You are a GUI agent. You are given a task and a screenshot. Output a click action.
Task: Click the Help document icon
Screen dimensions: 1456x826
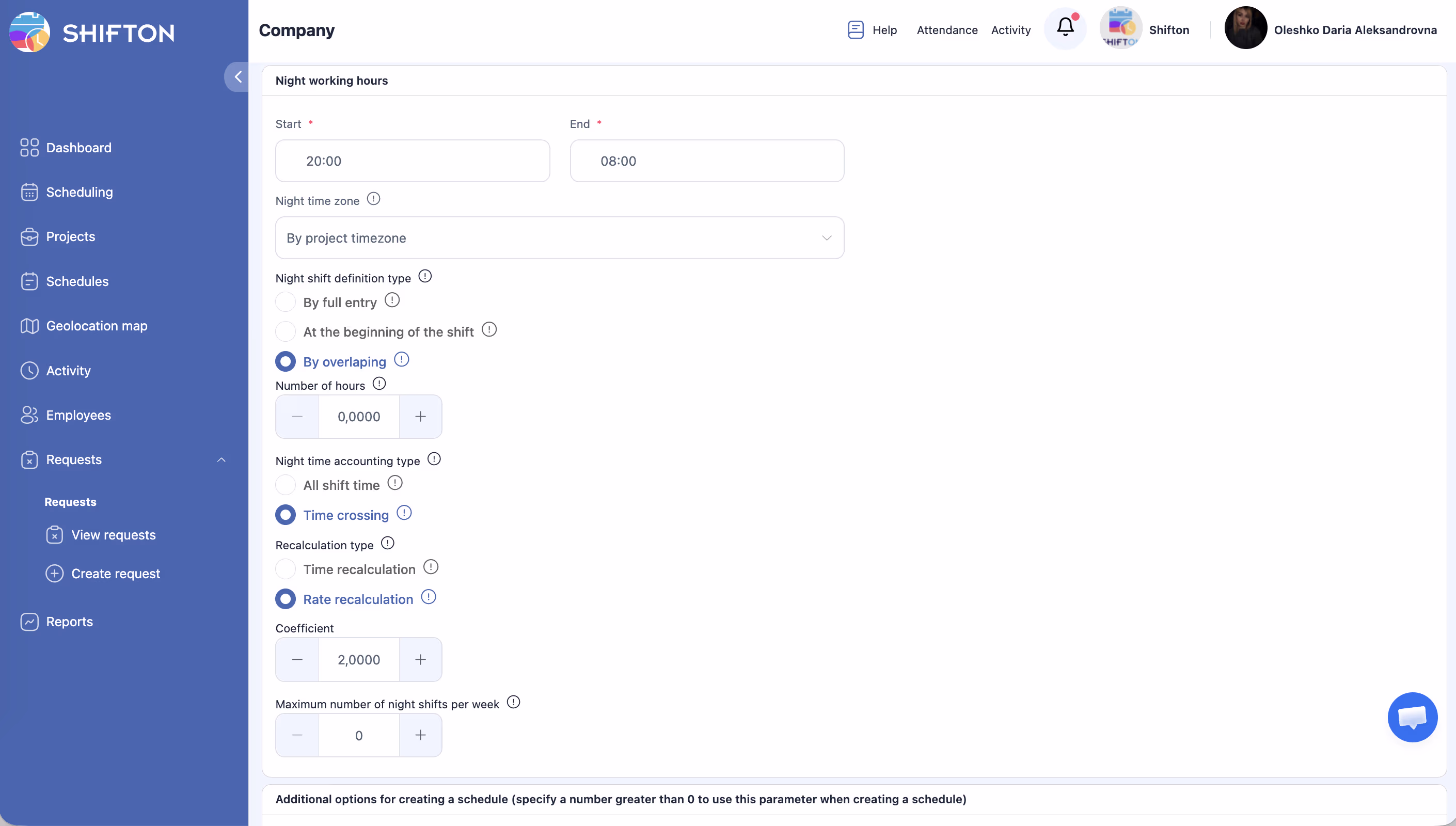[856, 29]
